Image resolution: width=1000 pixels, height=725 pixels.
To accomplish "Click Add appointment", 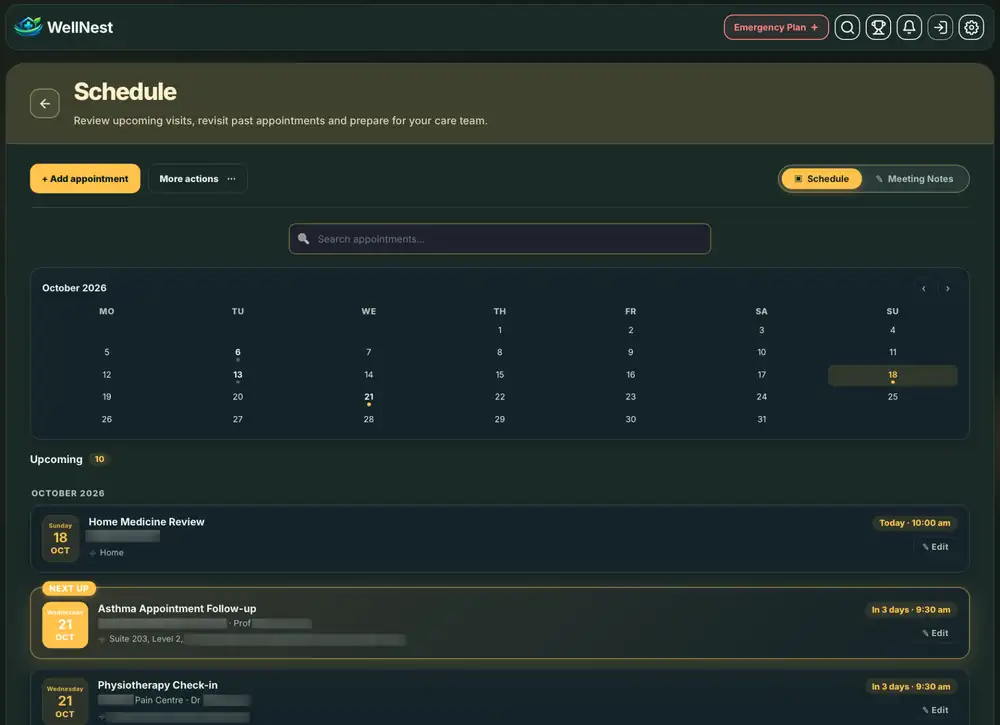I will (x=85, y=179).
